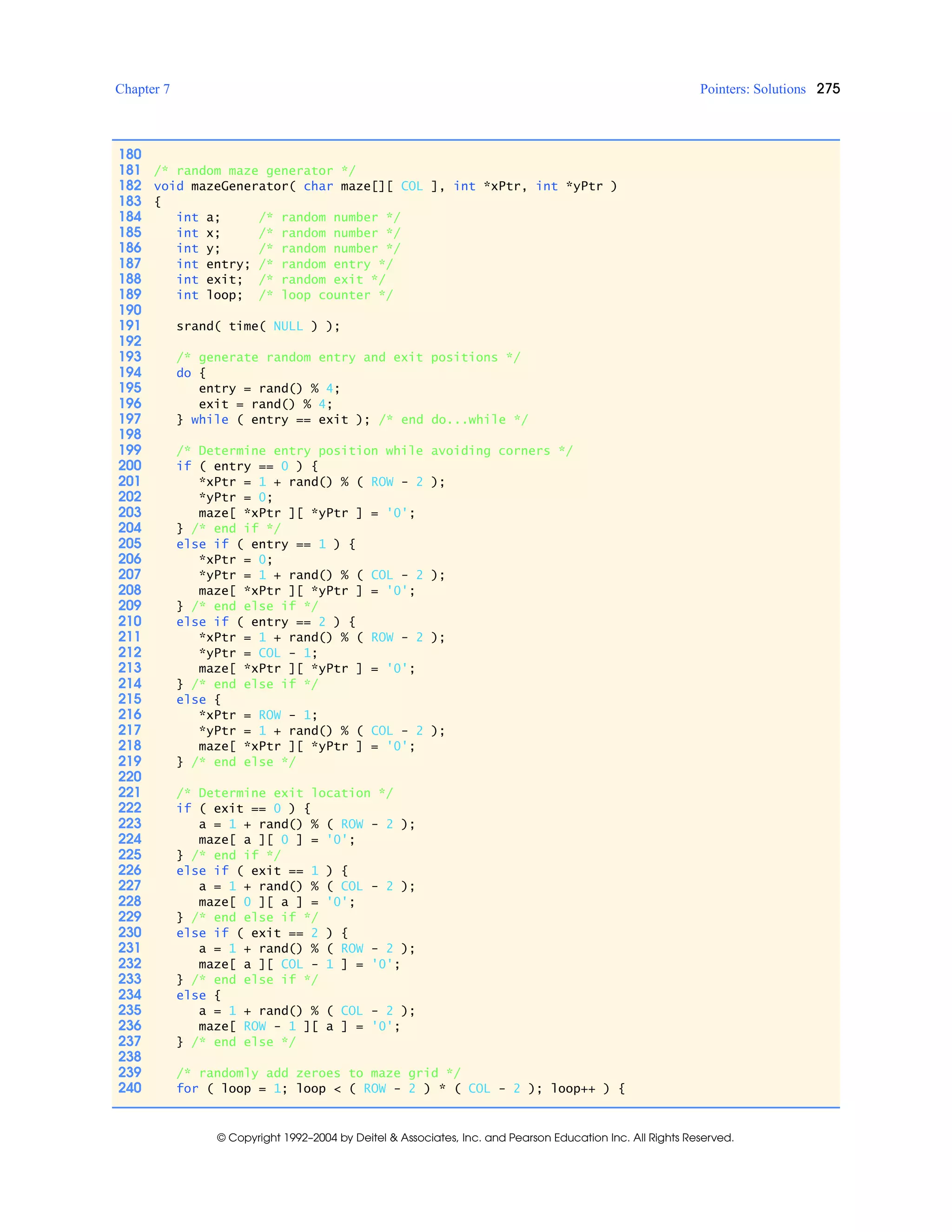Click the 'for ( loop = 1;' line 240
The height and width of the screenshot is (1232, 952).
[x=400, y=1088]
